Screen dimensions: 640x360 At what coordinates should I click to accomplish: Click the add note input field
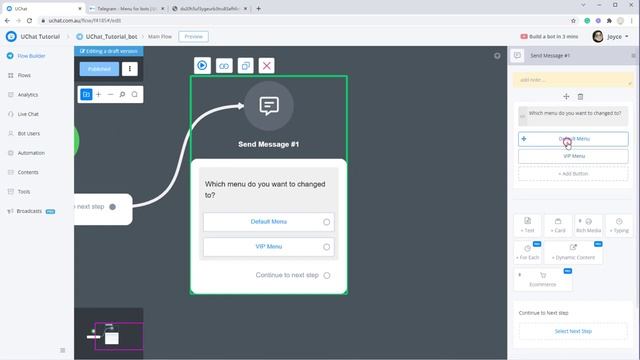pyautogui.click(x=573, y=80)
